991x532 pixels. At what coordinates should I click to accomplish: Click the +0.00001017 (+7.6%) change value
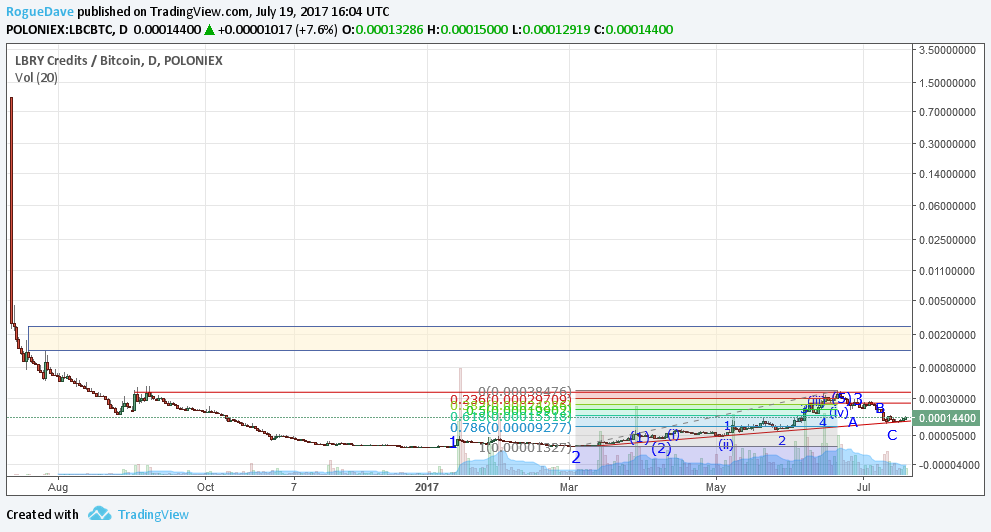277,30
